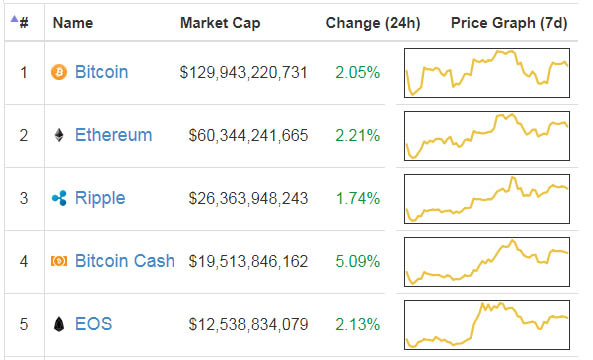Open the Bitcoin Cash link
Screen dimensions: 593x360
pos(125,261)
